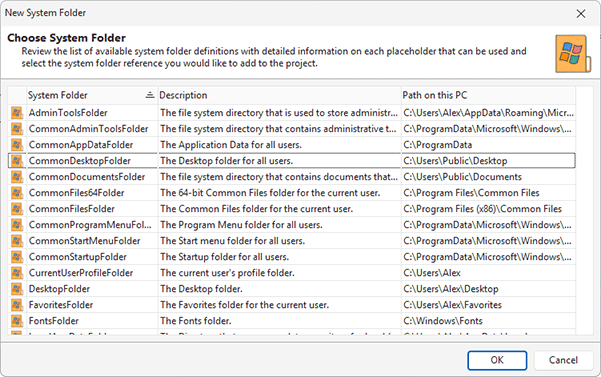Image resolution: width=601 pixels, height=377 pixels.
Task: Click the C:\Windows\Fonts path cell
Action: (488, 321)
